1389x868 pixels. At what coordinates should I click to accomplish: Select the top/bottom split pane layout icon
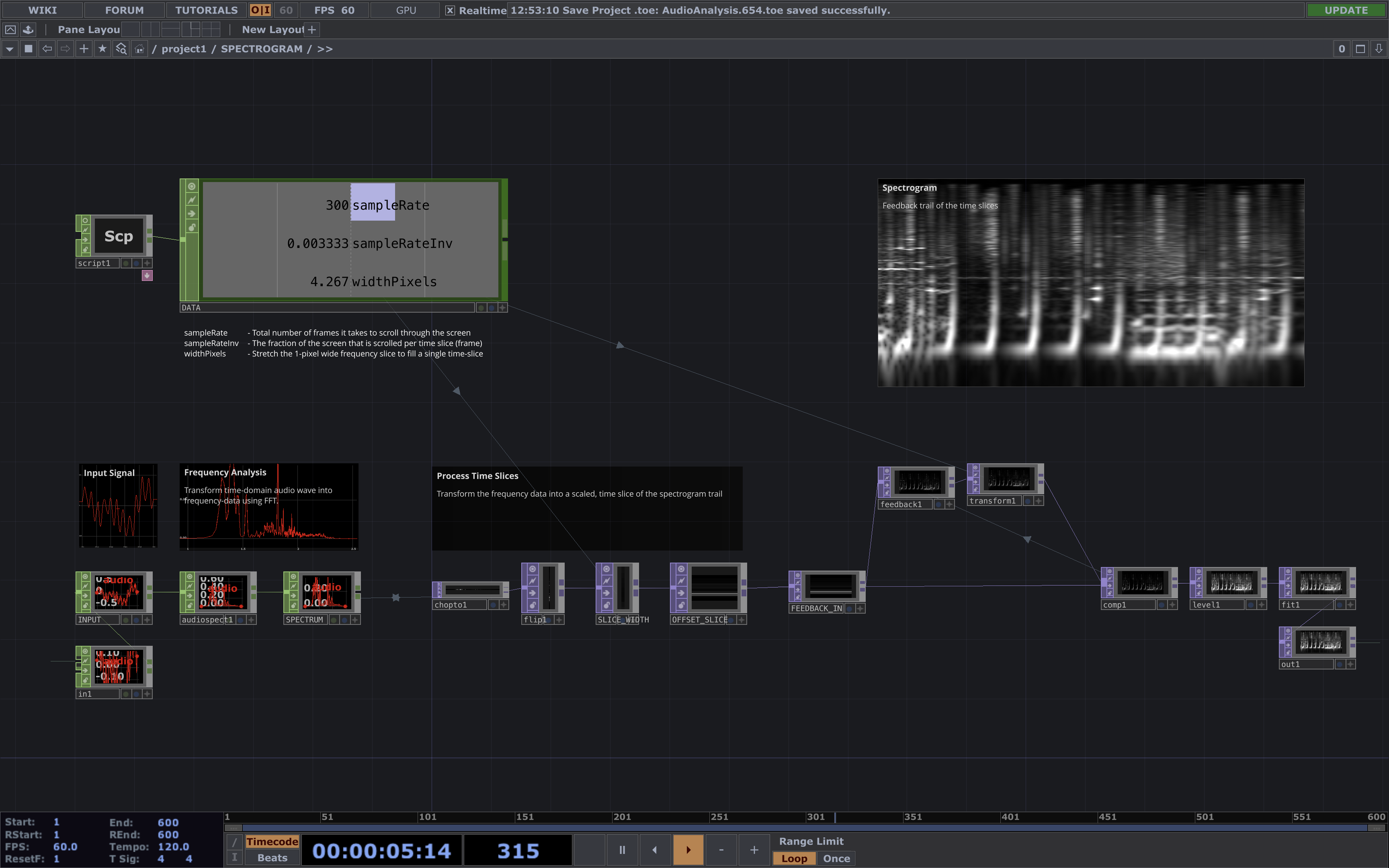click(170, 29)
